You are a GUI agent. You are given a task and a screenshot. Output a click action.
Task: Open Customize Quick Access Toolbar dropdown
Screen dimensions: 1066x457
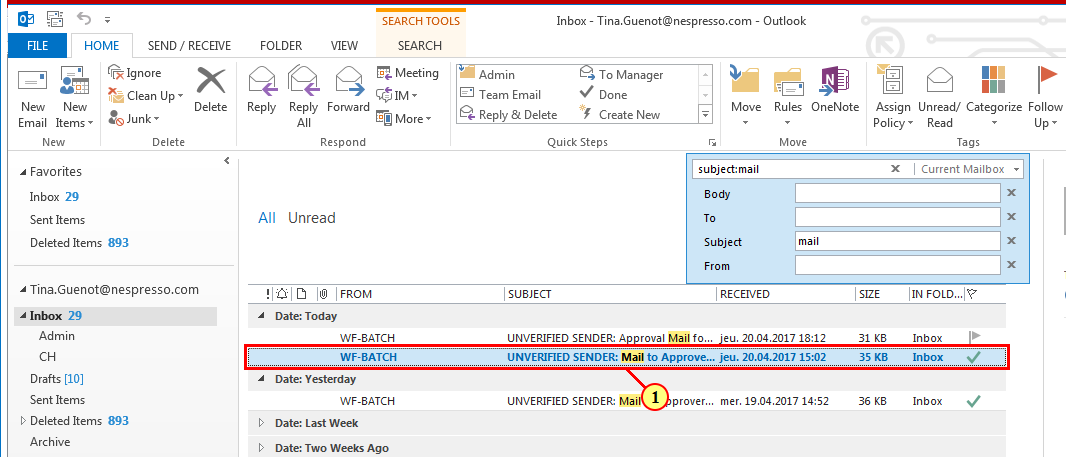pos(107,20)
